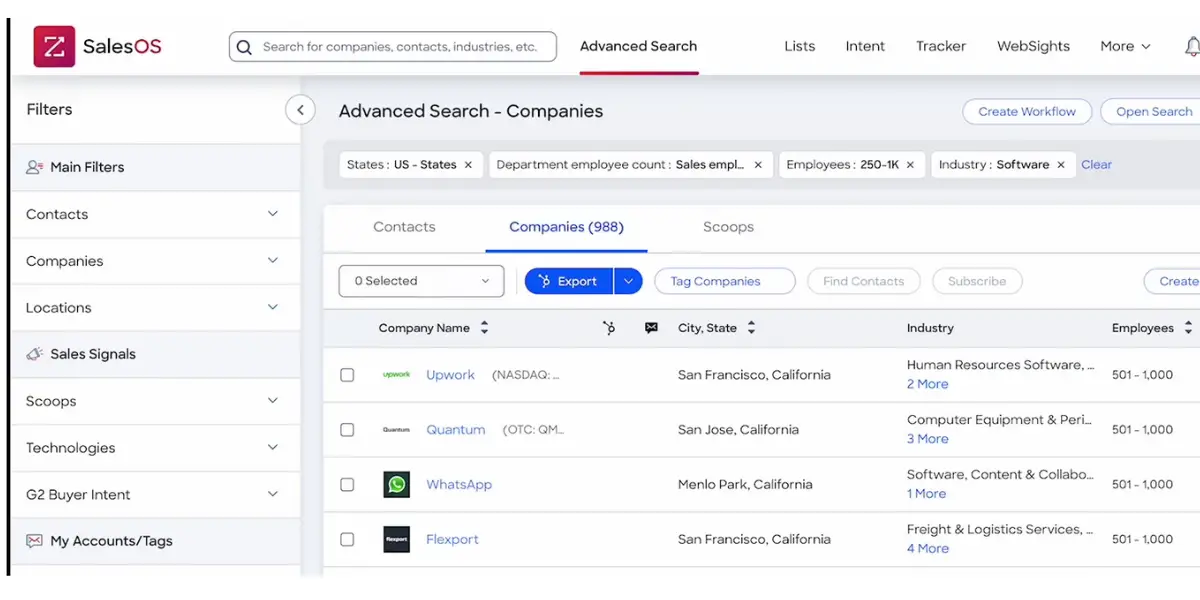Image resolution: width=1200 pixels, height=600 pixels.
Task: Sort by City, State arrows
Action: (751, 328)
